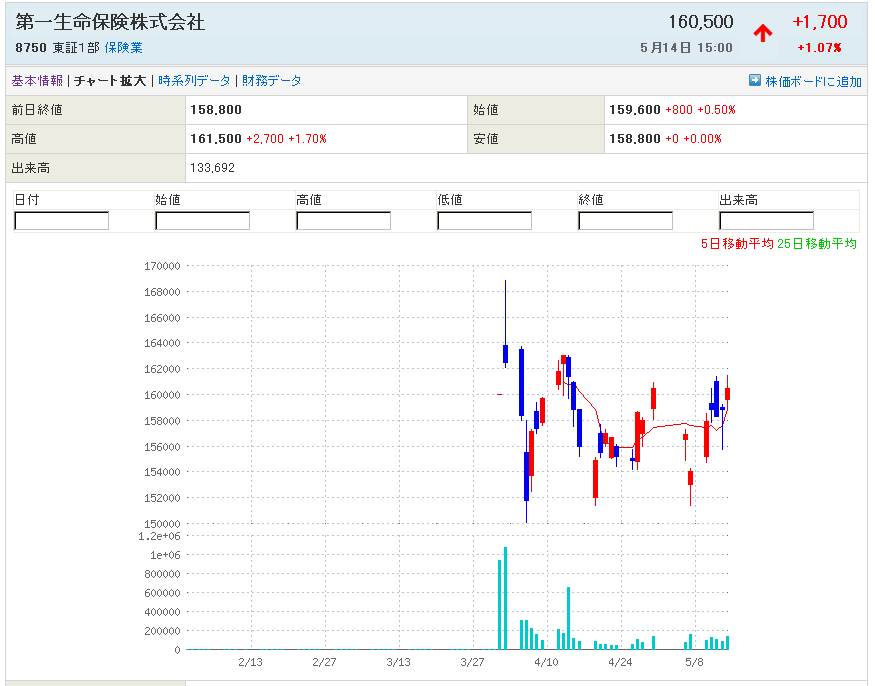Focus the 終値 text field
The image size is (875, 686).
(626, 221)
